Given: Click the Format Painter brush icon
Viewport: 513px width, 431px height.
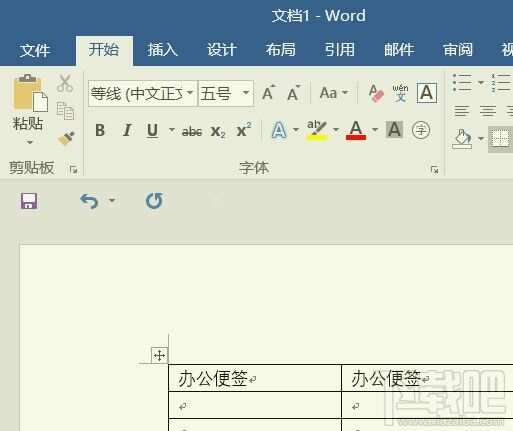Looking at the screenshot, I should (x=66, y=139).
